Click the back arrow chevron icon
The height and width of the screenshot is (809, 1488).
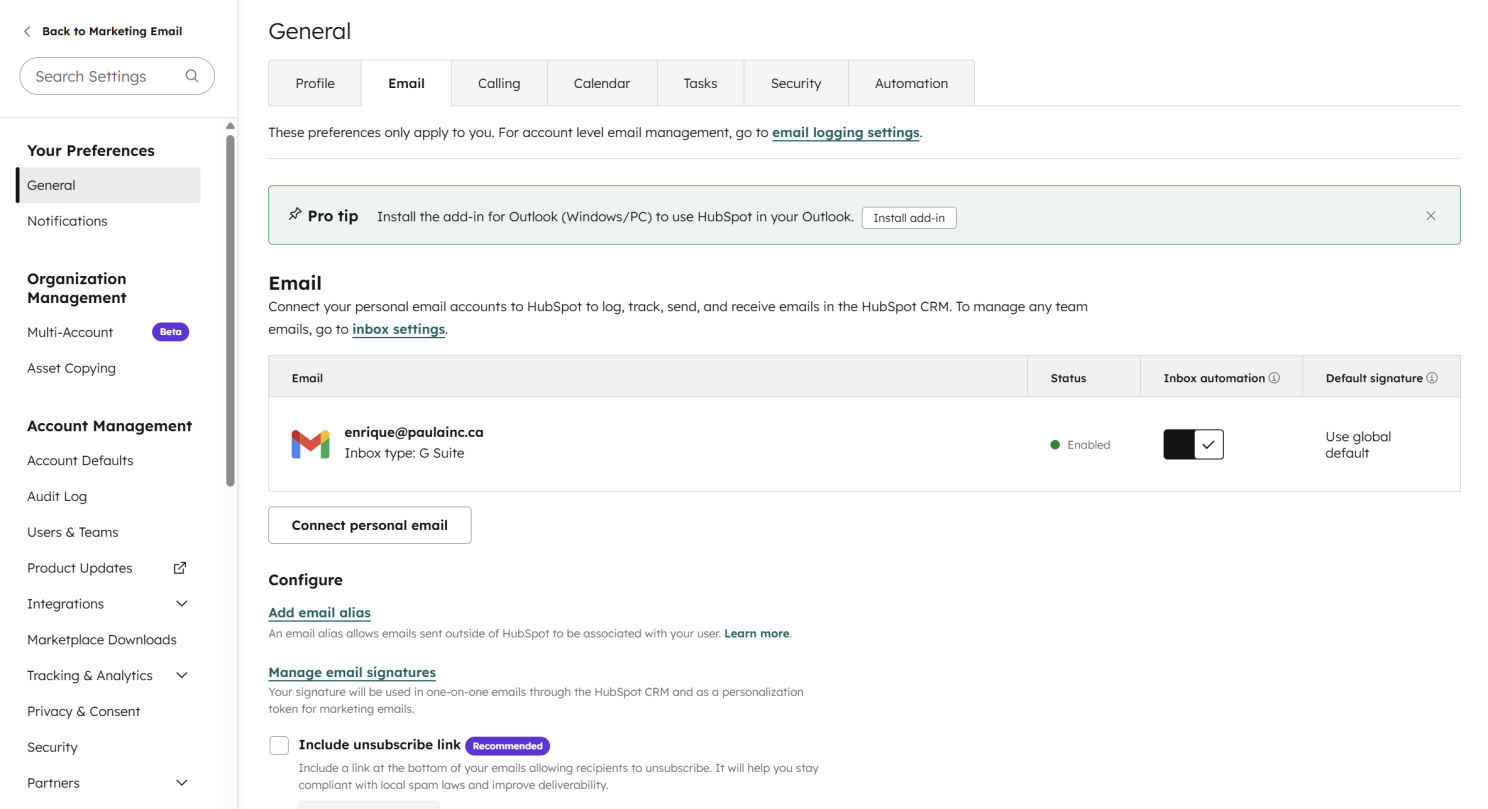click(x=27, y=31)
